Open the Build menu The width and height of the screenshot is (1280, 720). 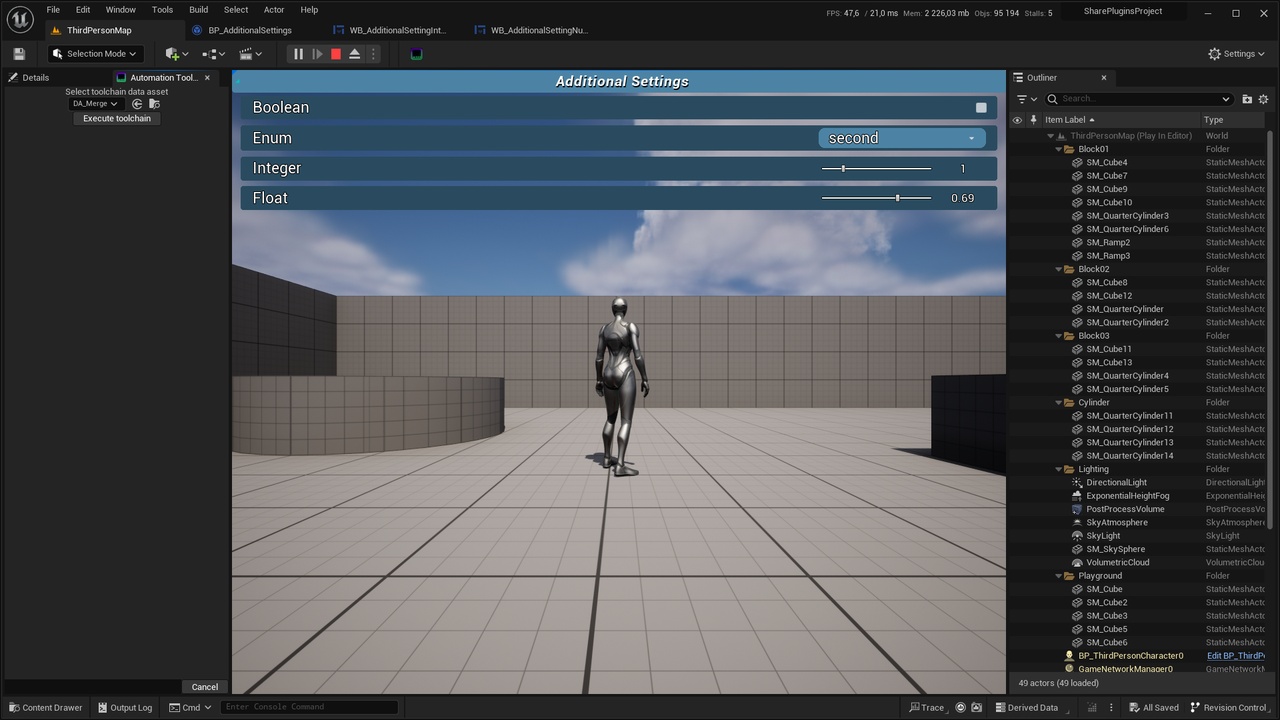199,10
